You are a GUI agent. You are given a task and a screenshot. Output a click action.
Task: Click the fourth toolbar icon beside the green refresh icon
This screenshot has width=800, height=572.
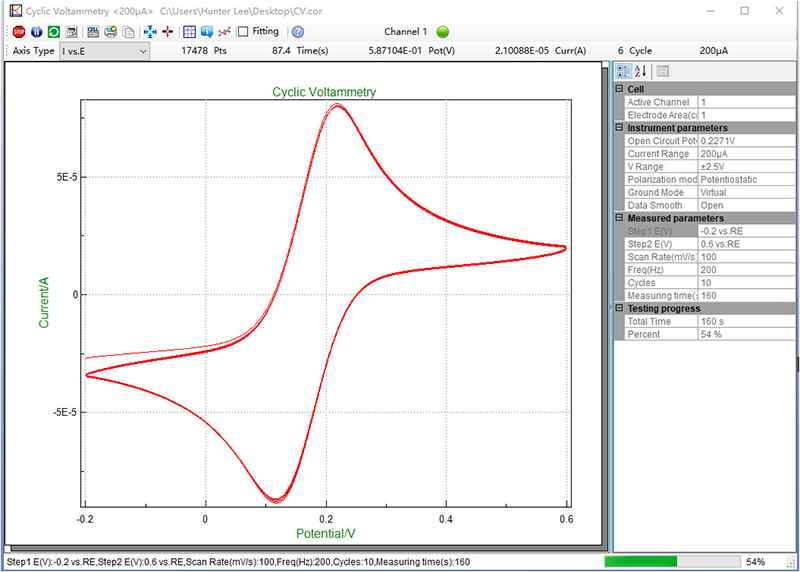click(71, 32)
